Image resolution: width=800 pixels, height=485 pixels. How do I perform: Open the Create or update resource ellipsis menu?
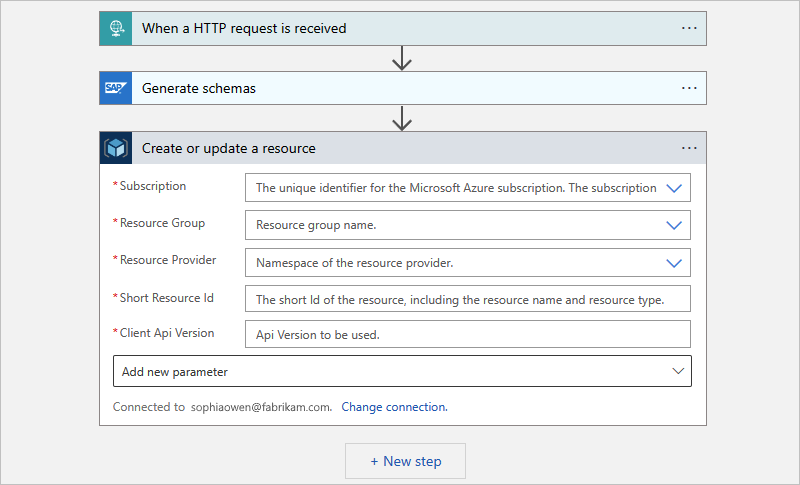pyautogui.click(x=689, y=148)
